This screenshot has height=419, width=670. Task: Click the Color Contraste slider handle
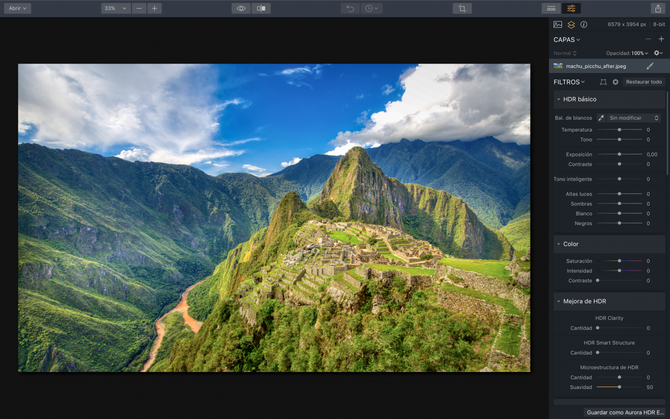[597, 280]
